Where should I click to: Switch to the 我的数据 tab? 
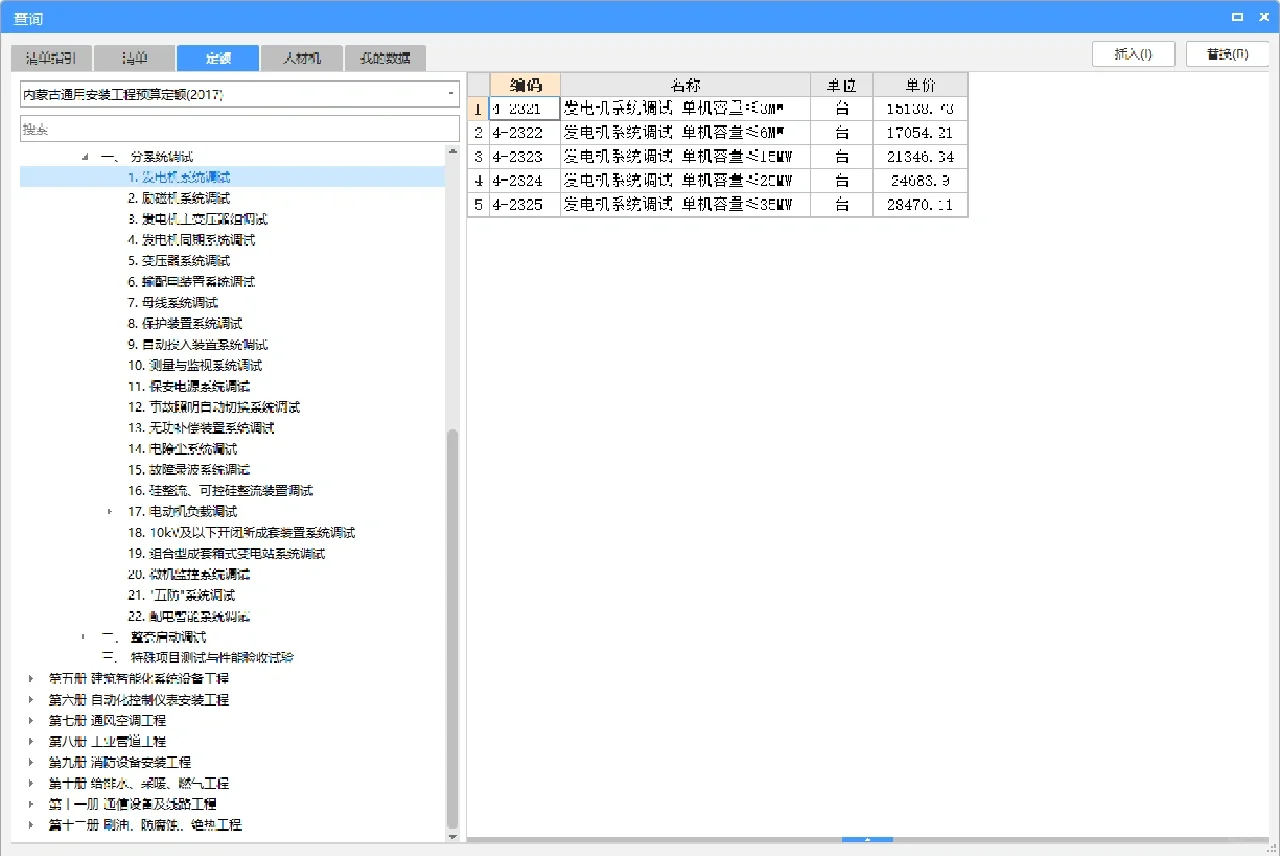[x=385, y=58]
